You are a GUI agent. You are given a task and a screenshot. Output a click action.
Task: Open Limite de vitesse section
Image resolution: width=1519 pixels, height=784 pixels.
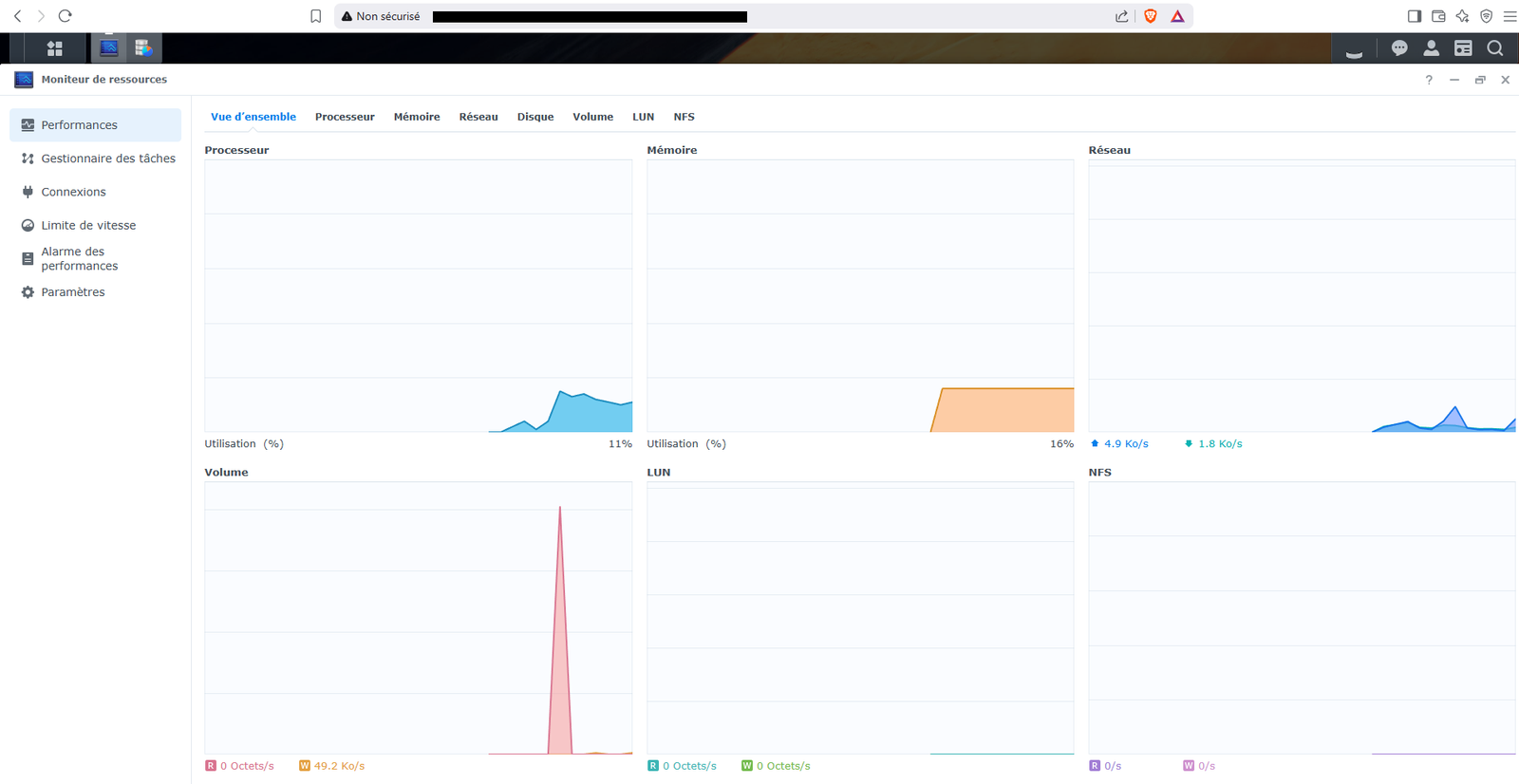(88, 225)
